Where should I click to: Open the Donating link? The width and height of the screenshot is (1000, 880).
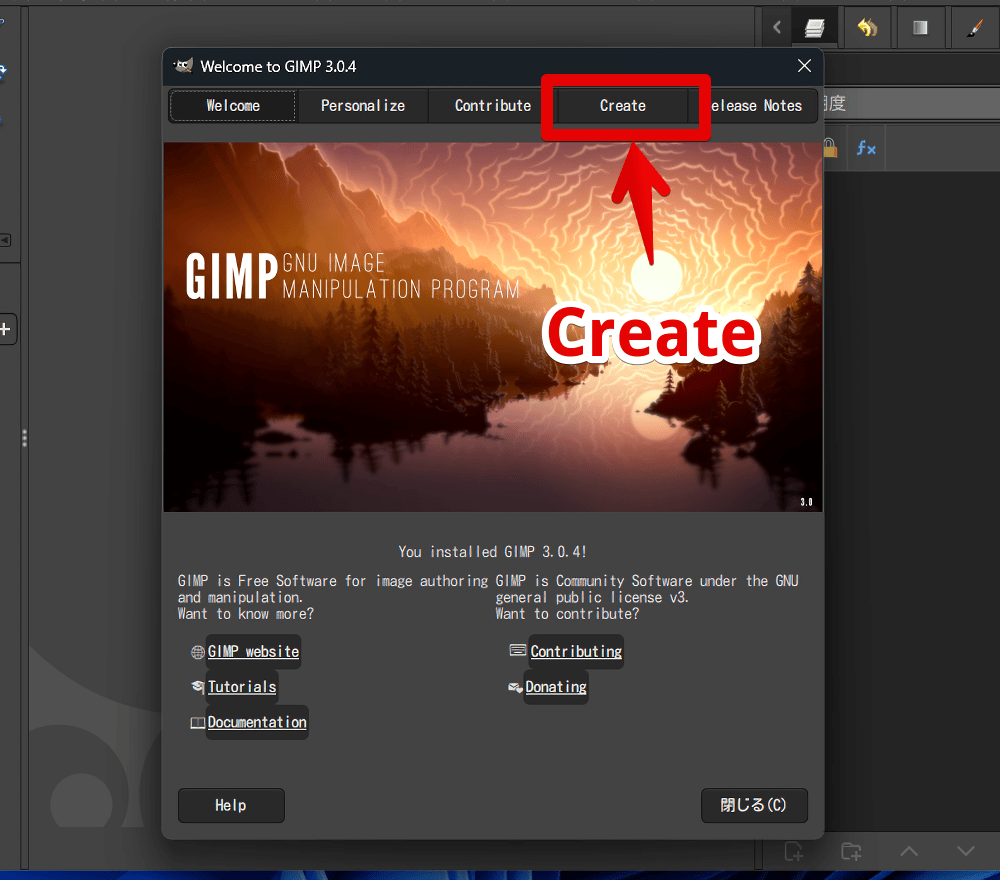[555, 687]
